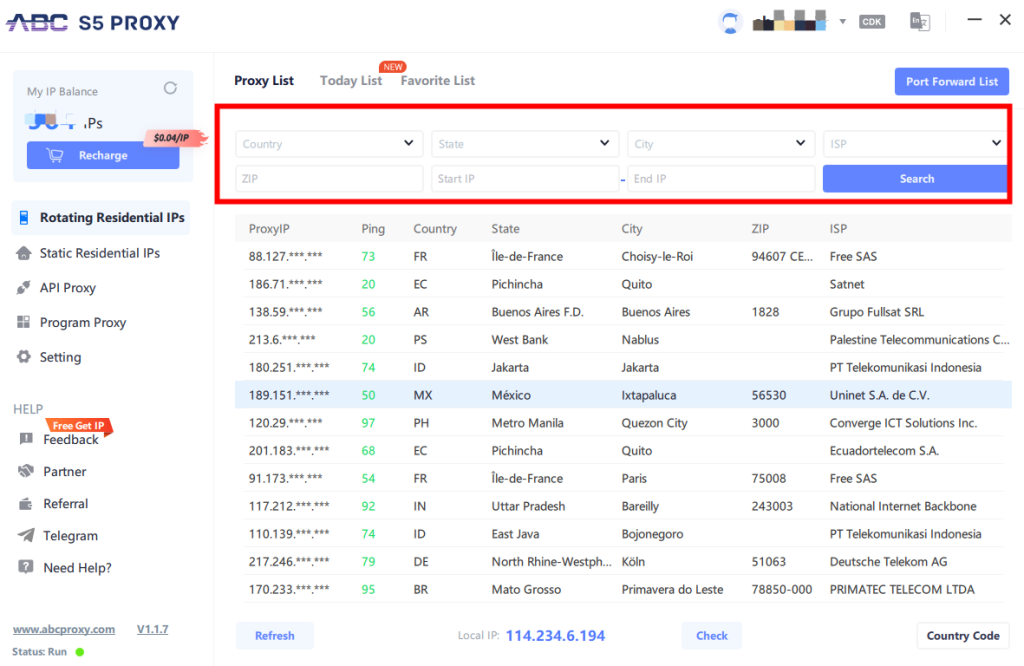Click the Program Proxy grid icon
The image size is (1024, 666).
pyautogui.click(x=24, y=322)
